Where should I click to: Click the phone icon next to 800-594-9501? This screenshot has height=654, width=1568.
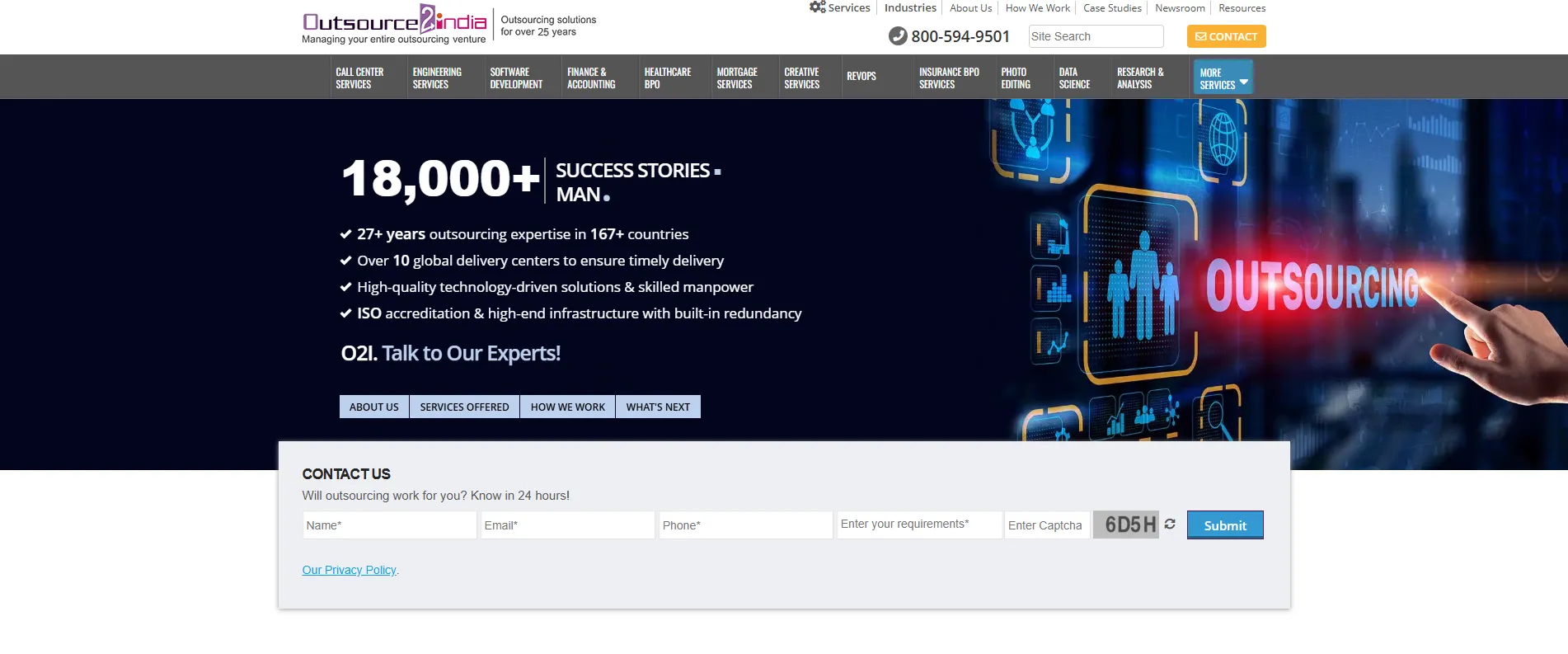(x=897, y=36)
